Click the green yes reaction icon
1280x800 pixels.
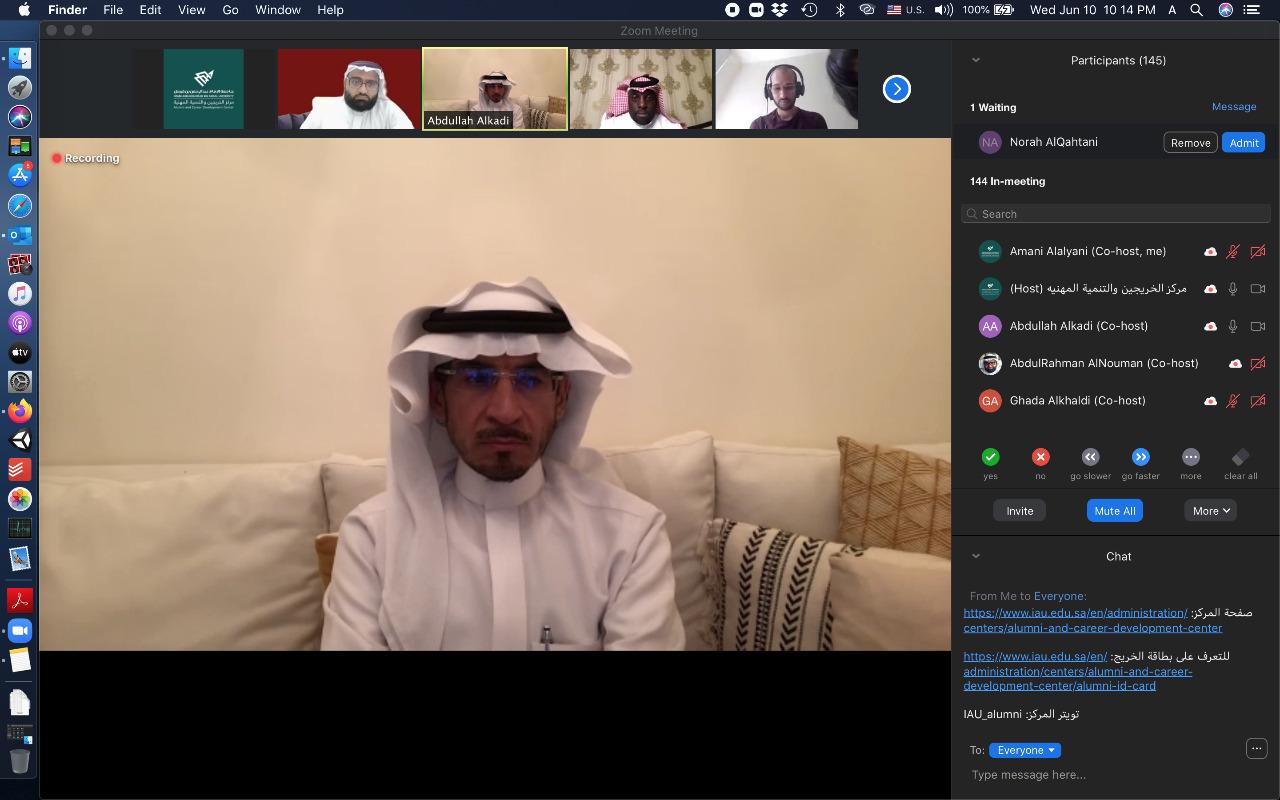tap(990, 457)
